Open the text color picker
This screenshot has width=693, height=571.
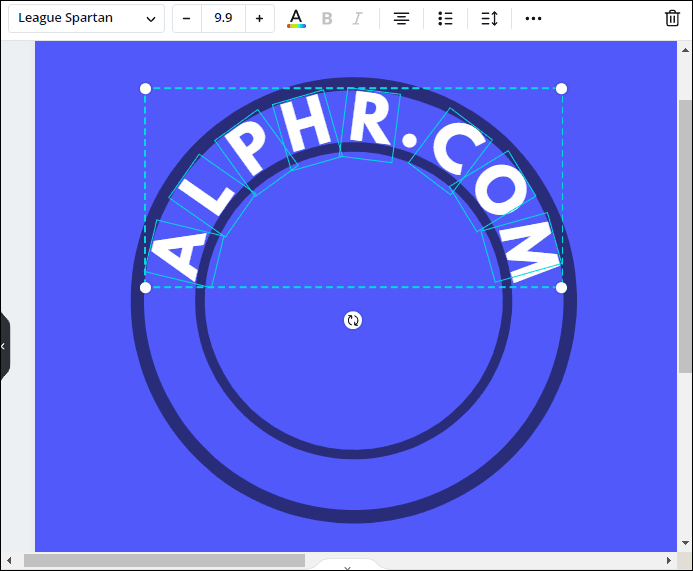296,19
